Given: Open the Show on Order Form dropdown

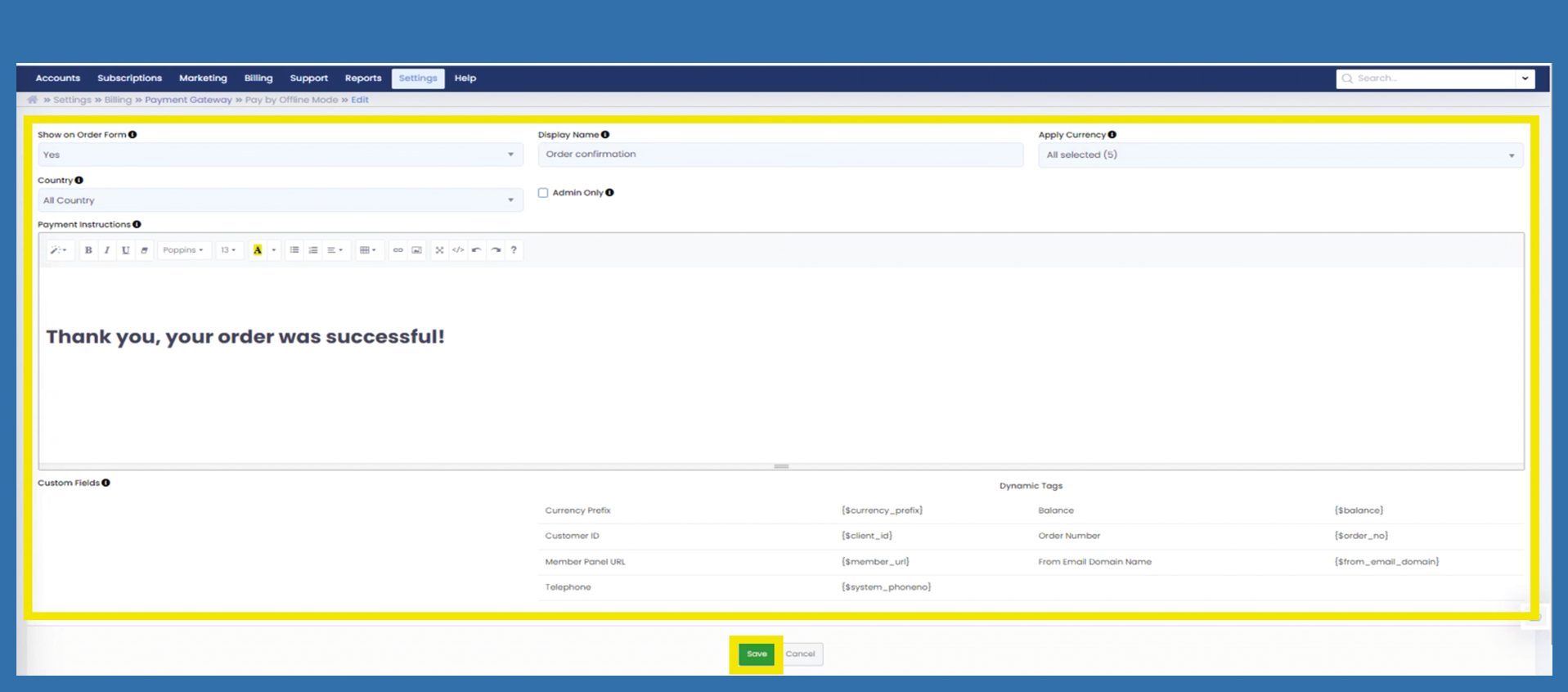Looking at the screenshot, I should click(x=279, y=155).
